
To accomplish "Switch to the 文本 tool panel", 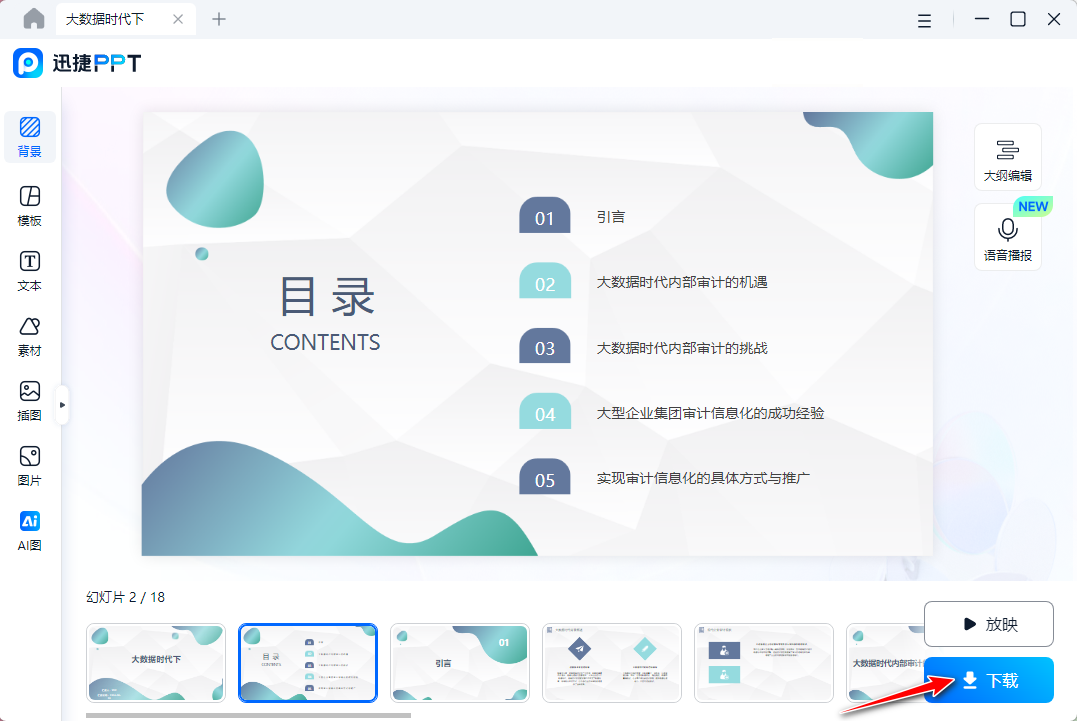I will tap(29, 271).
